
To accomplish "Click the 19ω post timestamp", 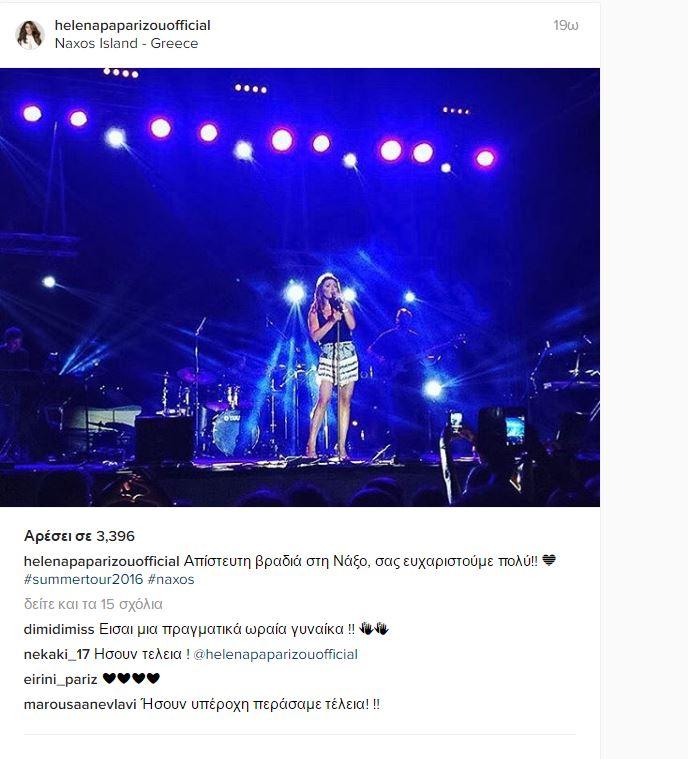I will [566, 25].
